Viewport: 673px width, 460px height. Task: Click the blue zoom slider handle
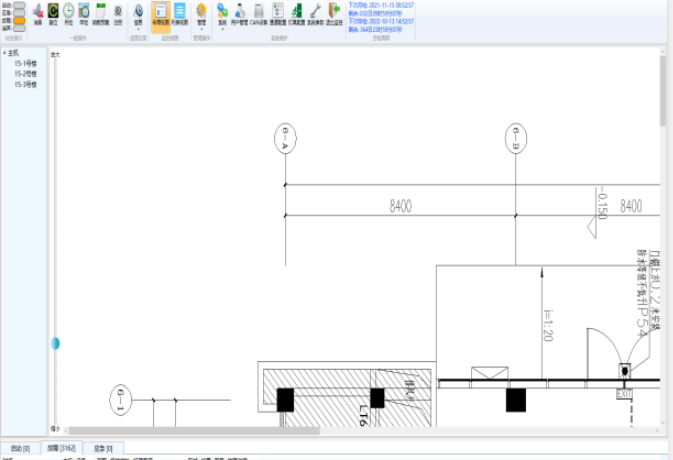coord(56,343)
